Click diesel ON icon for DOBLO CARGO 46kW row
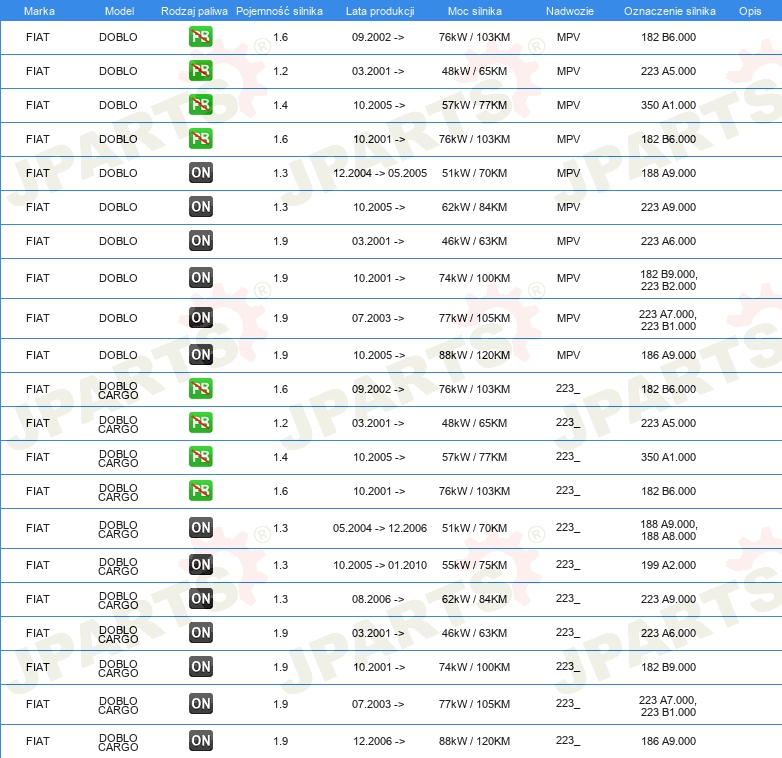Screen dimensions: 782x758 coord(200,632)
